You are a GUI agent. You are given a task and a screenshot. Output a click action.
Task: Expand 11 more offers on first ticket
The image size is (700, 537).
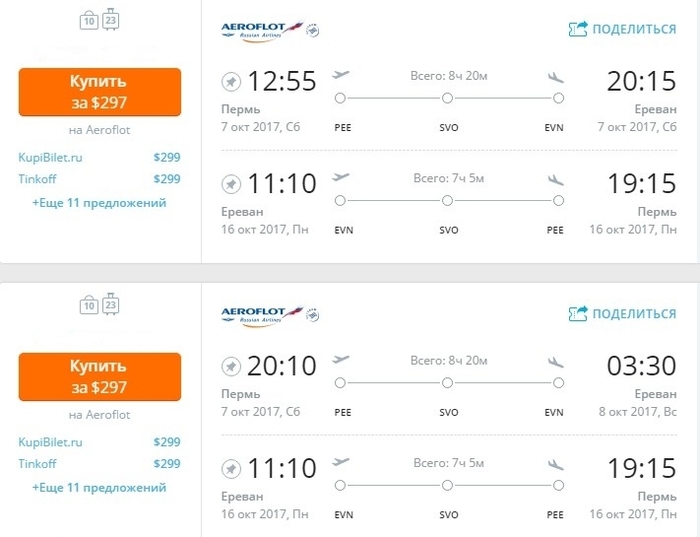click(99, 203)
